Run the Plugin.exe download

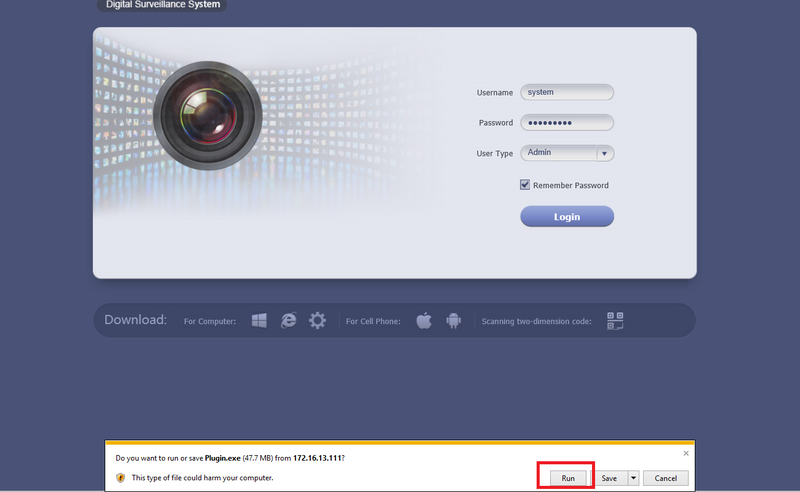(x=568, y=478)
